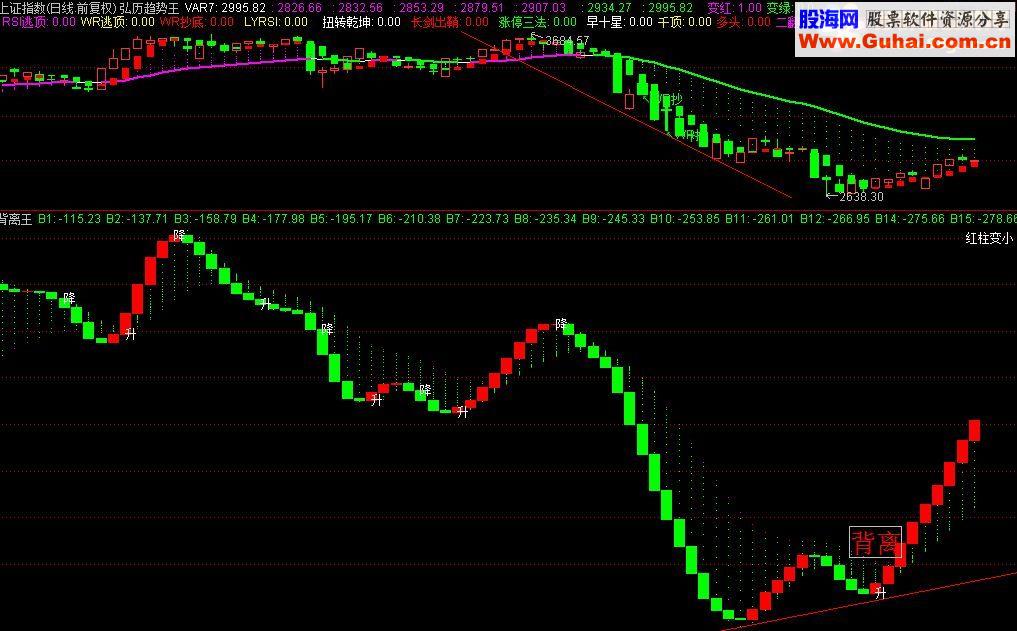The image size is (1017, 631).
Task: Click the VAR7: 2995.82 value
Action: click(225, 8)
